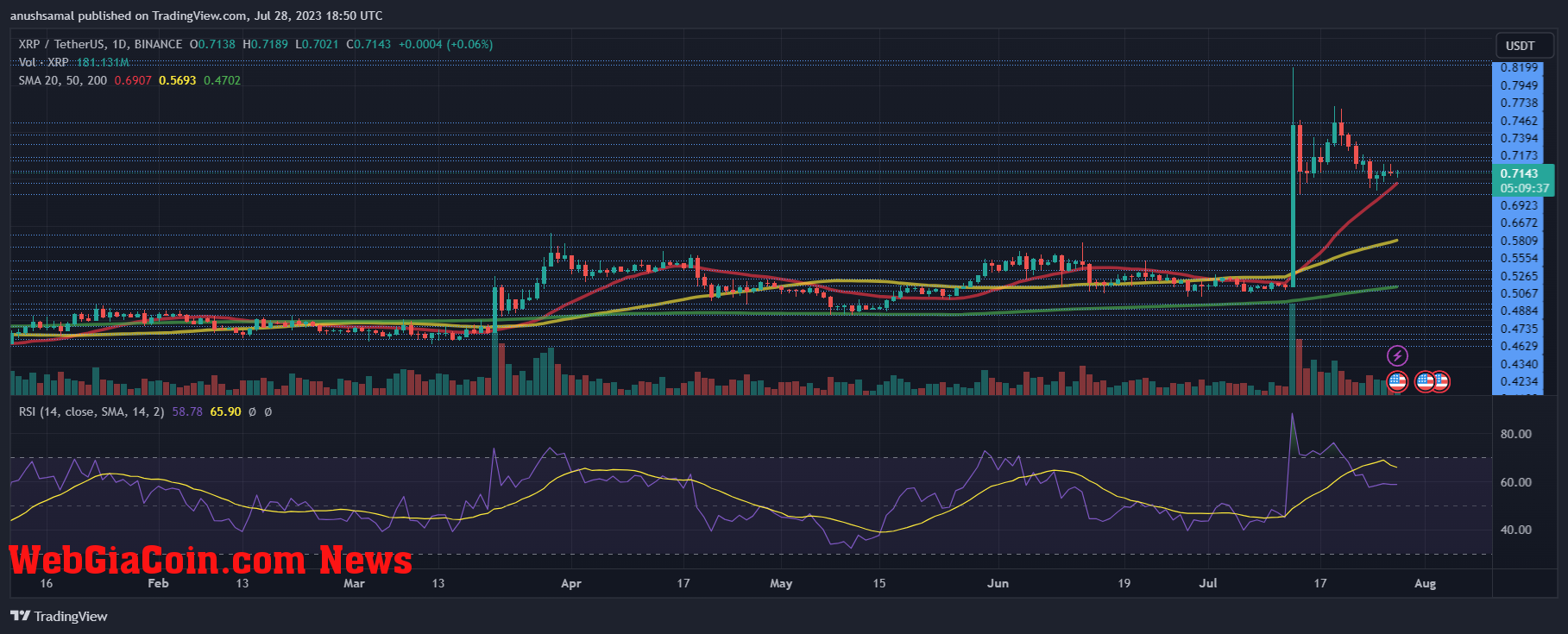Click the 19 date label after Jun

(x=1124, y=583)
